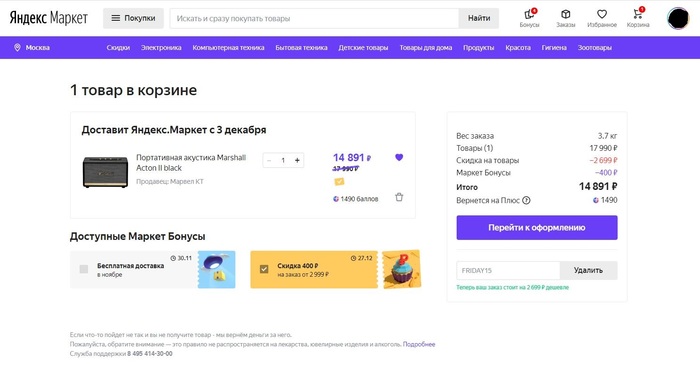Image resolution: width=700 pixels, height=386 pixels.
Task: Click the Бесплатная доставка coupon image
Action: click(217, 269)
